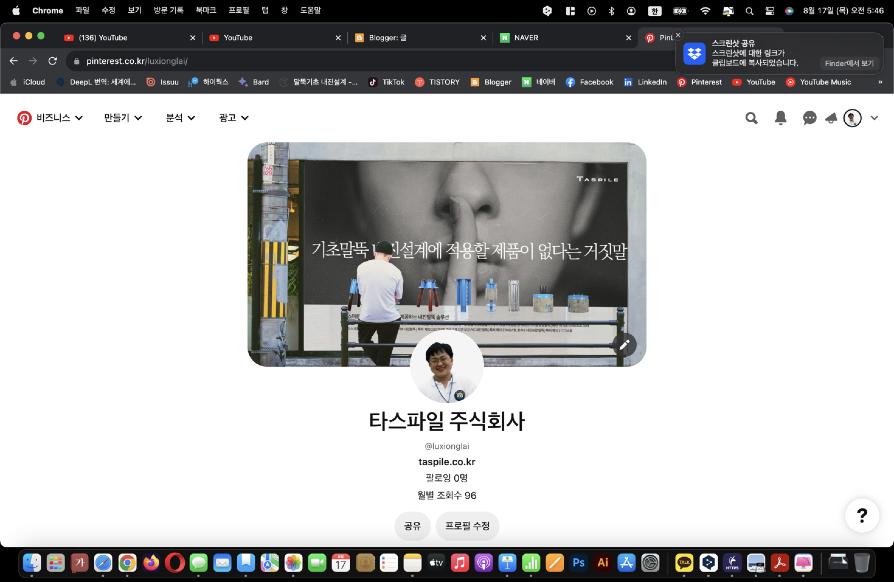
Task: Switch to the (136) YouTube tab
Action: coord(128,38)
